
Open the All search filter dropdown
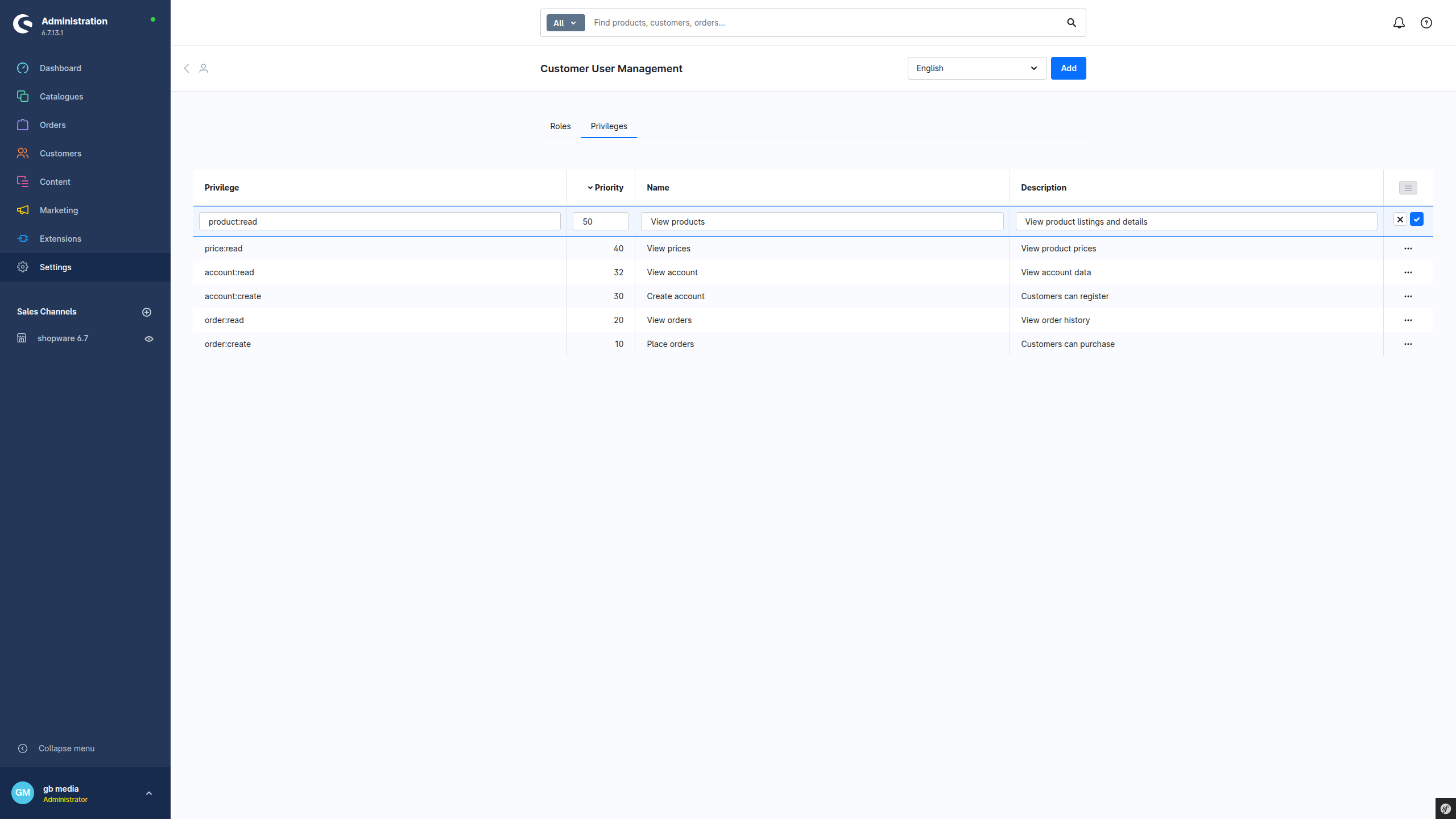[565, 23]
